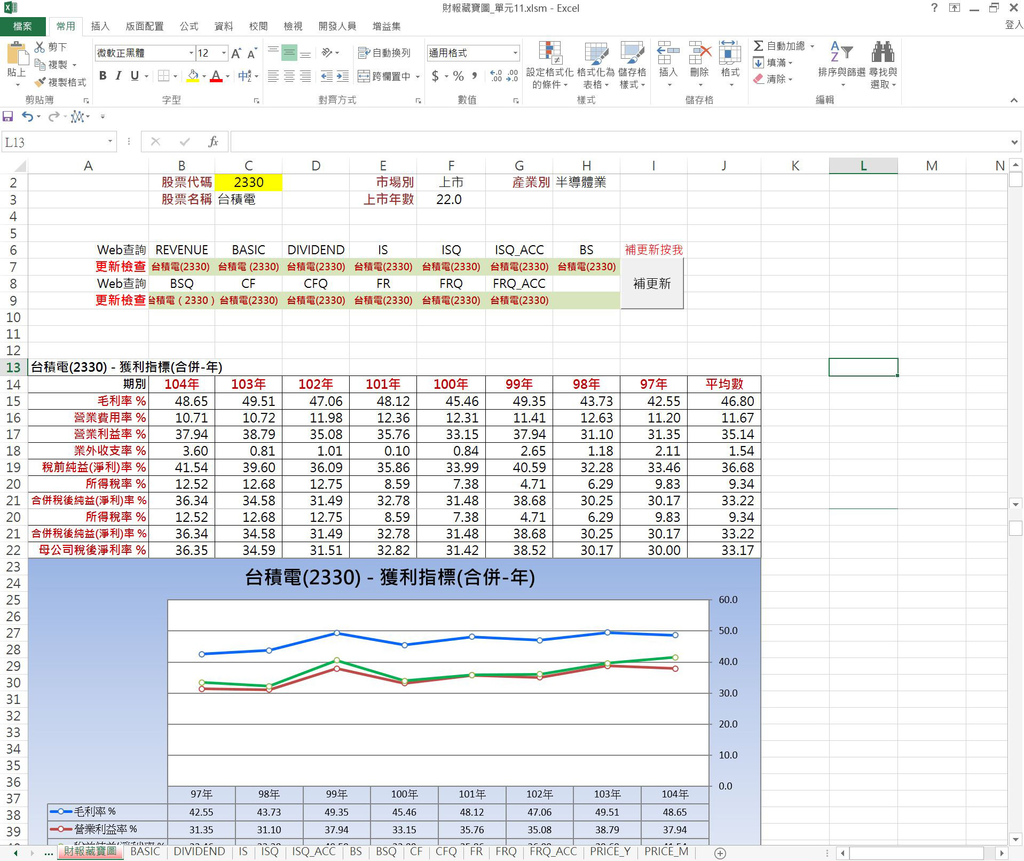
Task: Open Cell Styles (儲存格樣式) gallery
Action: (x=632, y=65)
